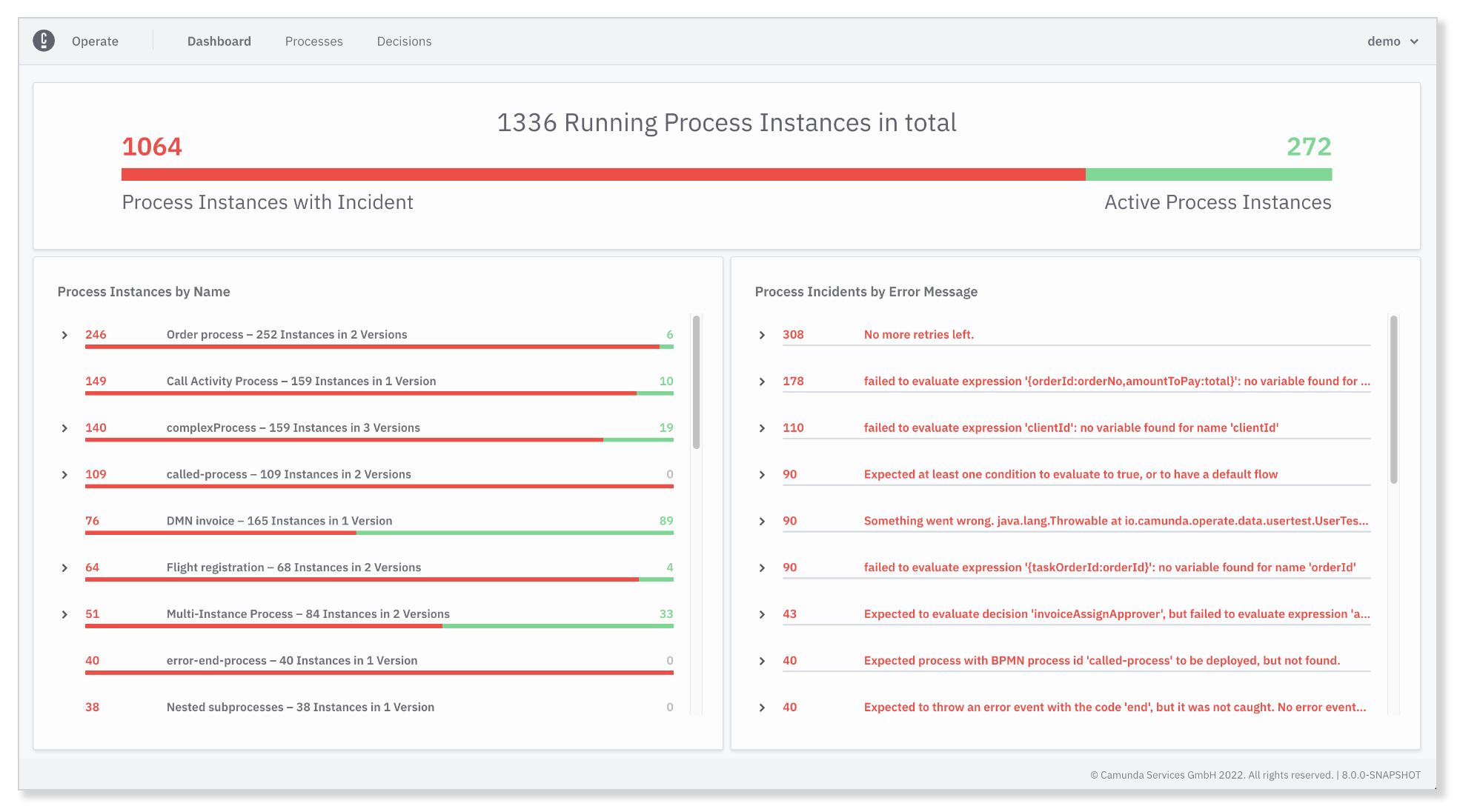The width and height of the screenshot is (1460, 812).
Task: Expand the clientId incident row chevron
Action: [x=762, y=428]
